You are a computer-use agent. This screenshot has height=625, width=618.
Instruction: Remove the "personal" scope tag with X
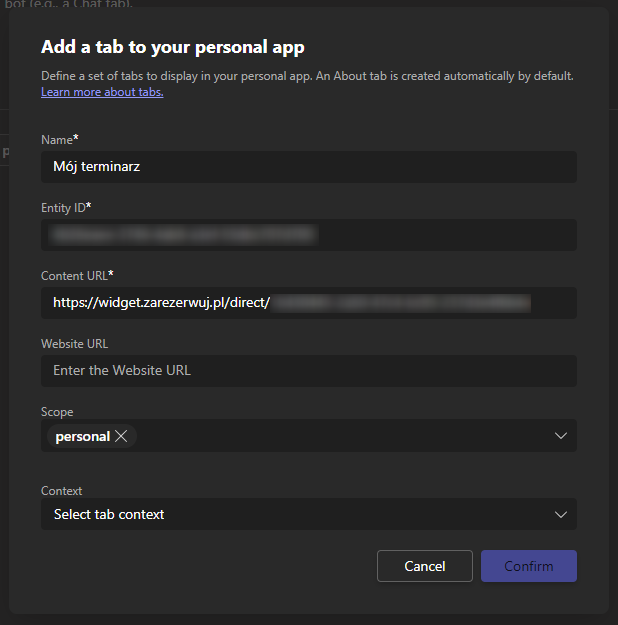[x=121, y=436]
